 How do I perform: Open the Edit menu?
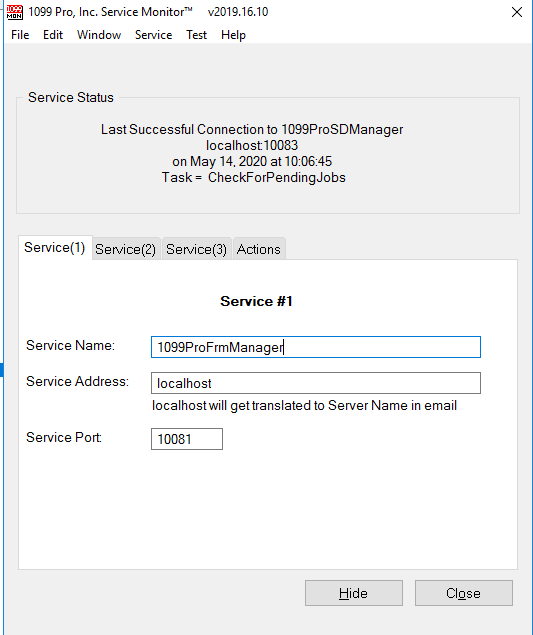53,35
